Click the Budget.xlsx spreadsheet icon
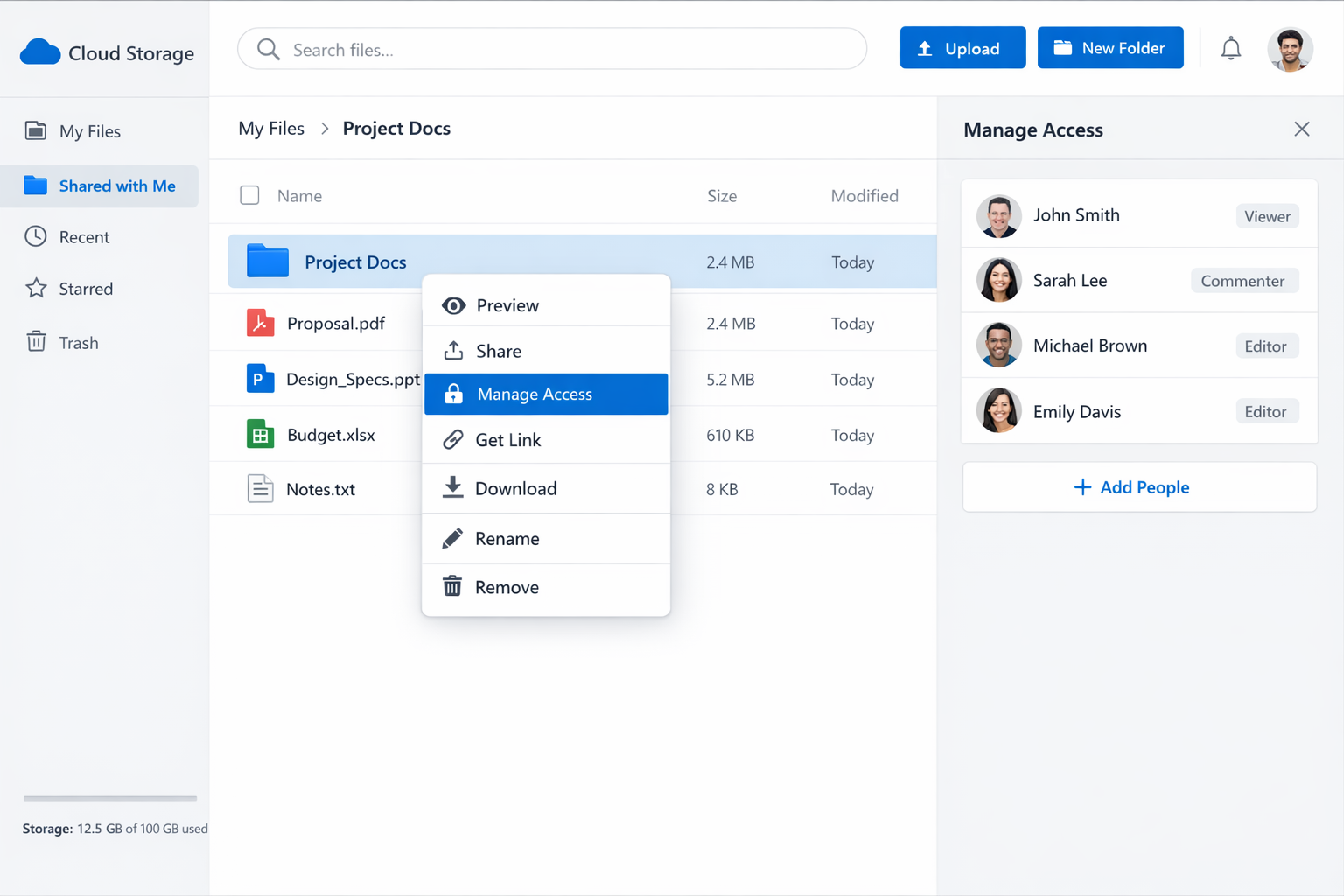 click(260, 435)
